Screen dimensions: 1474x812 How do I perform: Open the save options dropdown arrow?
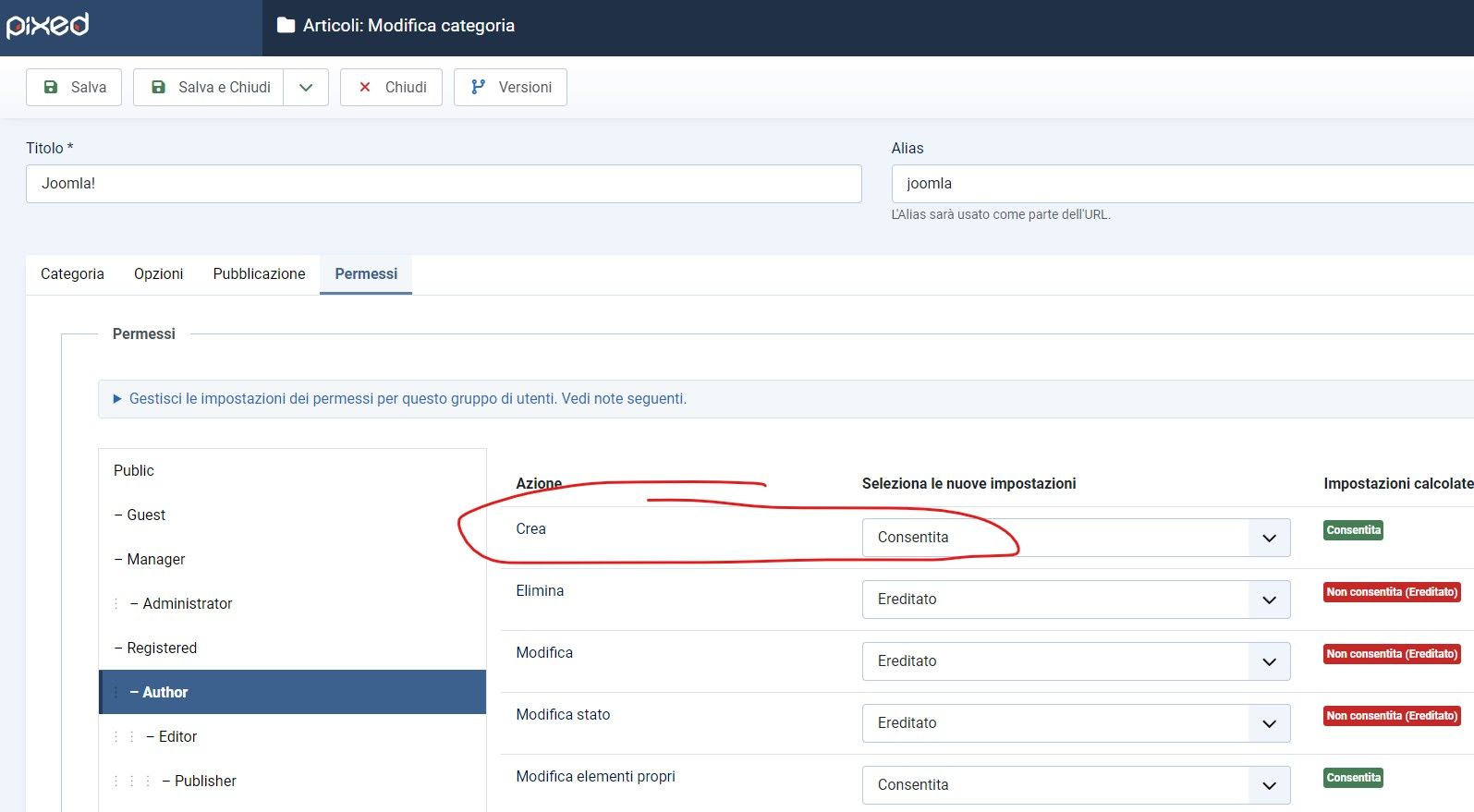point(306,87)
